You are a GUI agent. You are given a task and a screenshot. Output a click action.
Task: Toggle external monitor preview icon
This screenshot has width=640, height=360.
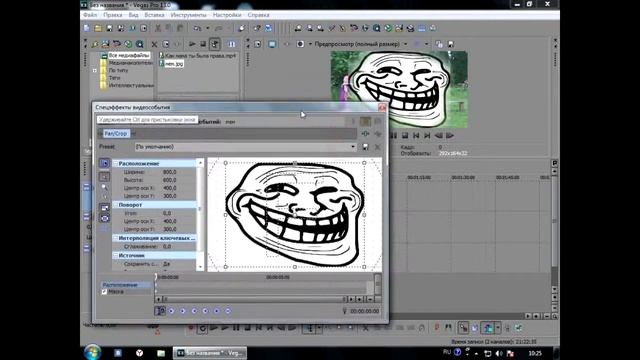(272, 44)
